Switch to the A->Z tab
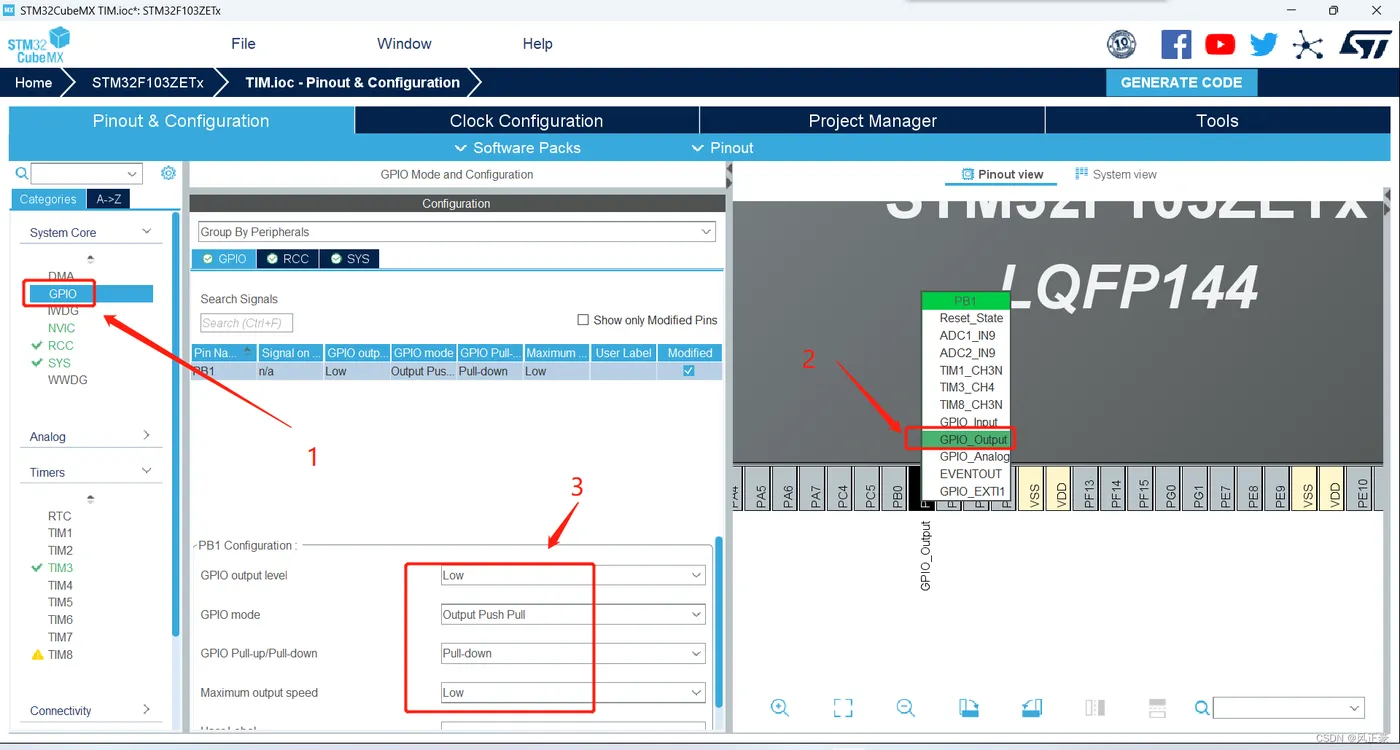The height and width of the screenshot is (750, 1400). pos(109,199)
